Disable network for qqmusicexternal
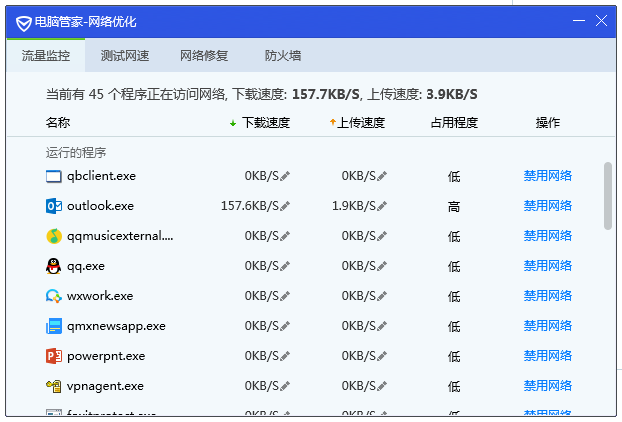Image resolution: width=622 pixels, height=422 pixels. coord(548,236)
